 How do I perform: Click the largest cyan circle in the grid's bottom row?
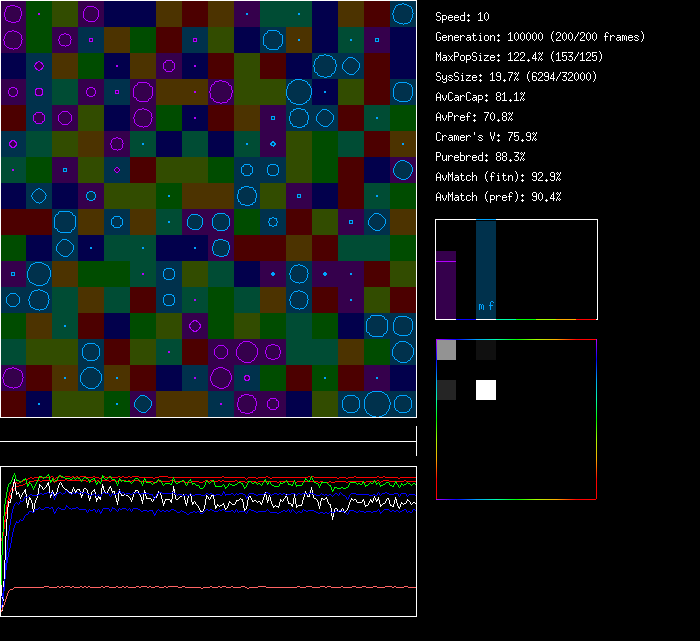(x=377, y=404)
